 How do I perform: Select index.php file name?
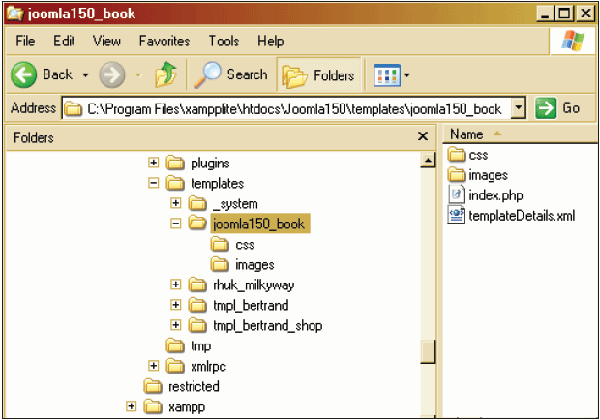point(496,195)
